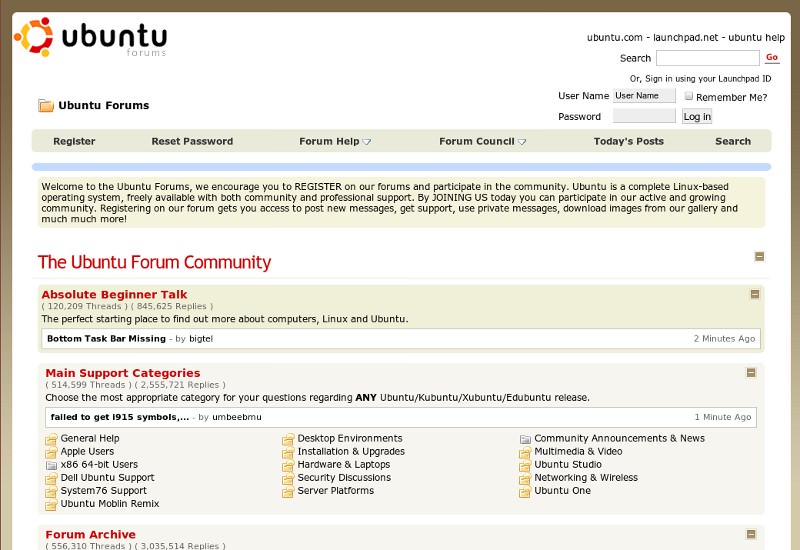800x550 pixels.
Task: Click the Desktop Environments folder icon
Action: (288, 439)
